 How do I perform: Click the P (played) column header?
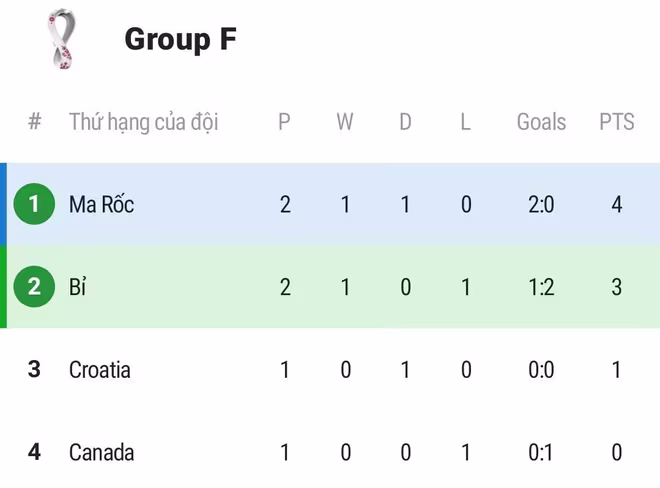(284, 122)
